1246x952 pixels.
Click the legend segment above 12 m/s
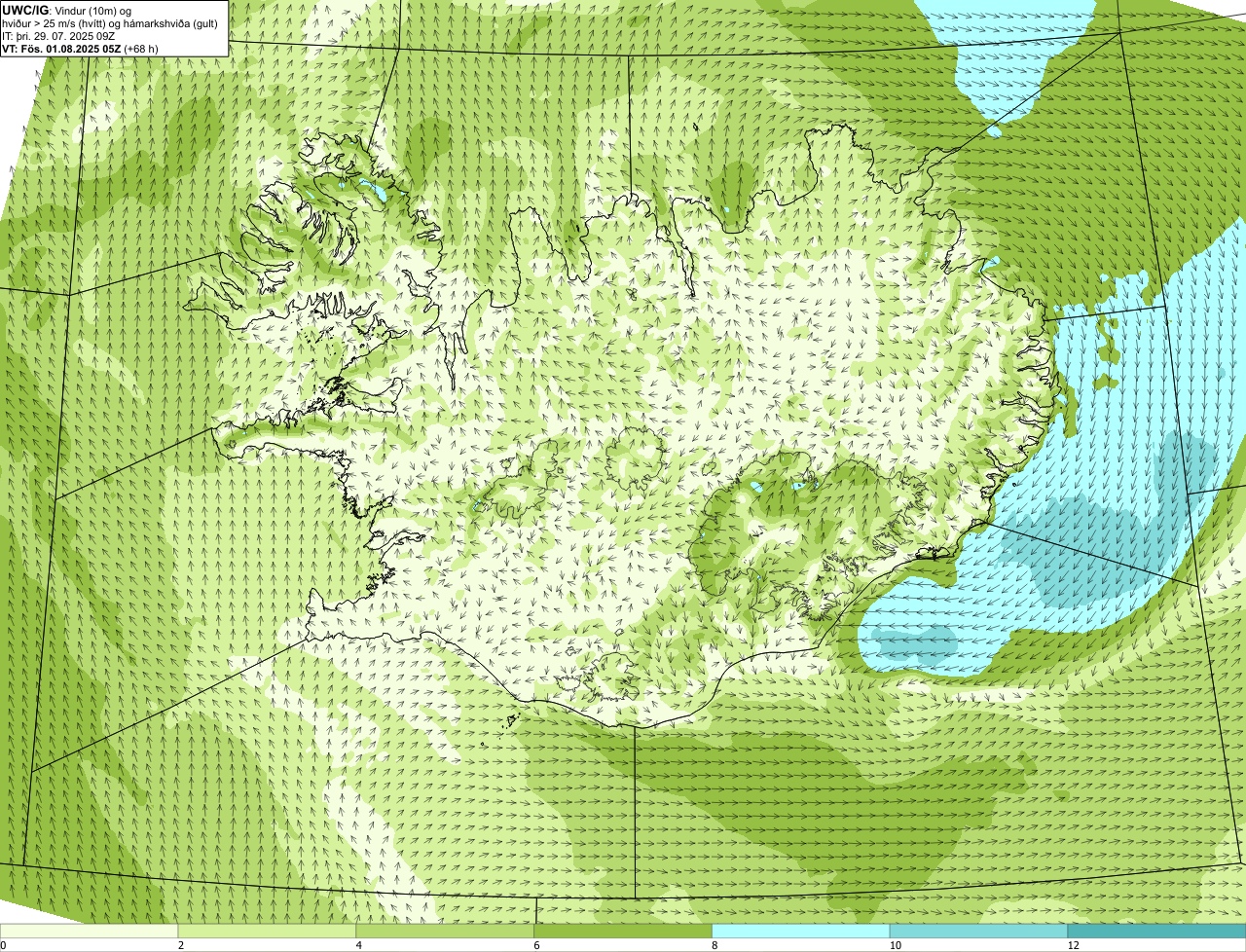coord(1156,931)
